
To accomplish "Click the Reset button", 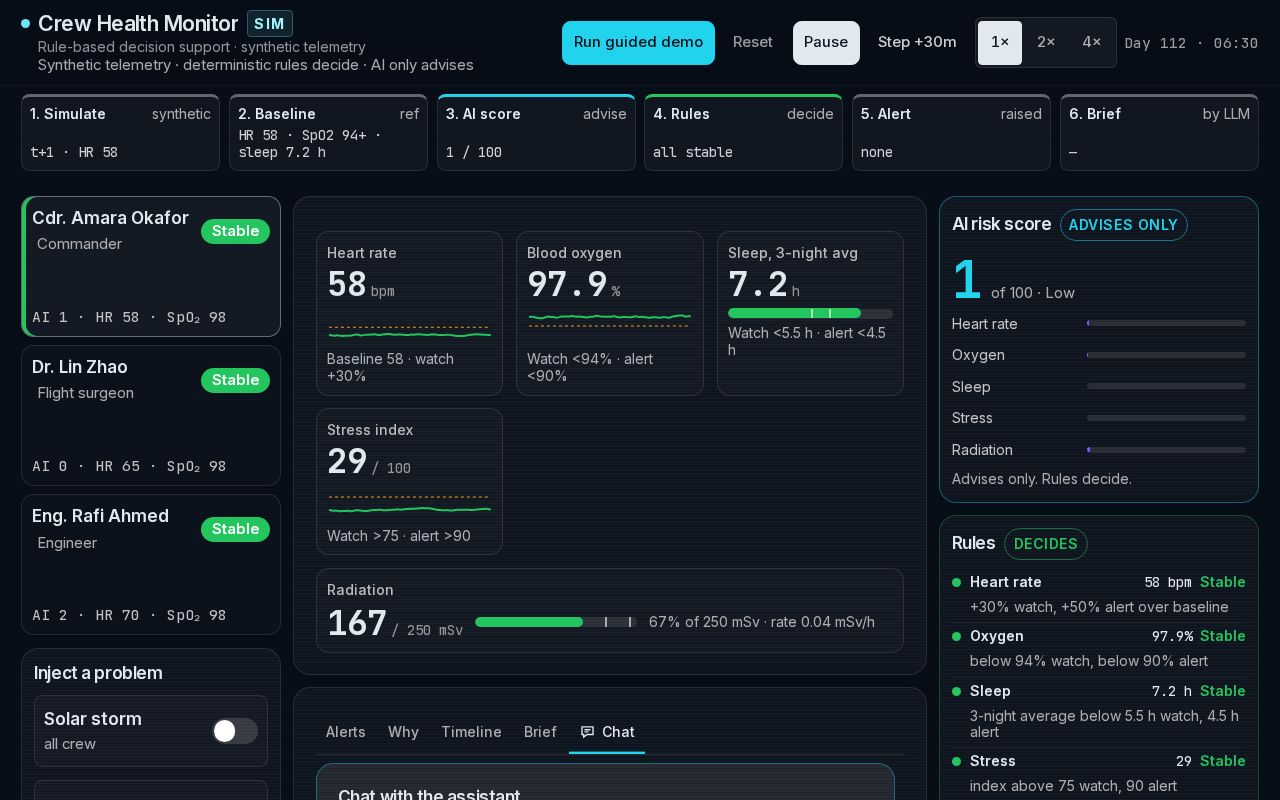I will pos(753,42).
